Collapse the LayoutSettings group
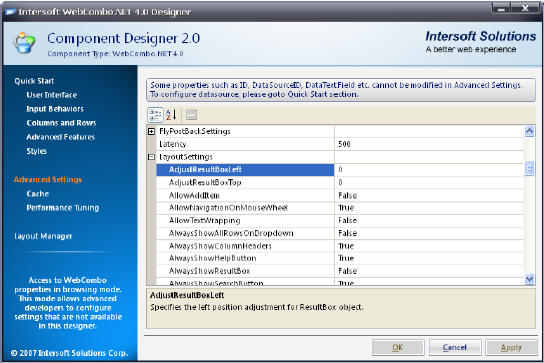The image size is (544, 363). pos(151,157)
